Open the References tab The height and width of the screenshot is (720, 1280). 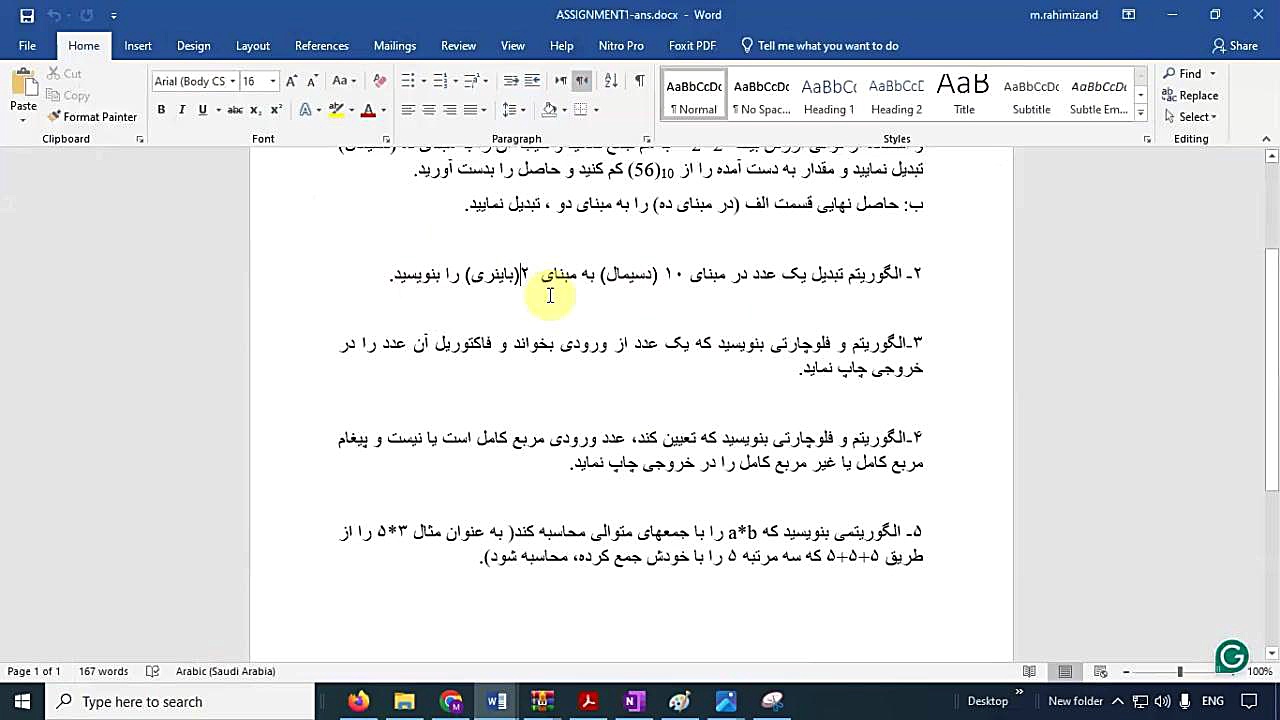click(322, 46)
